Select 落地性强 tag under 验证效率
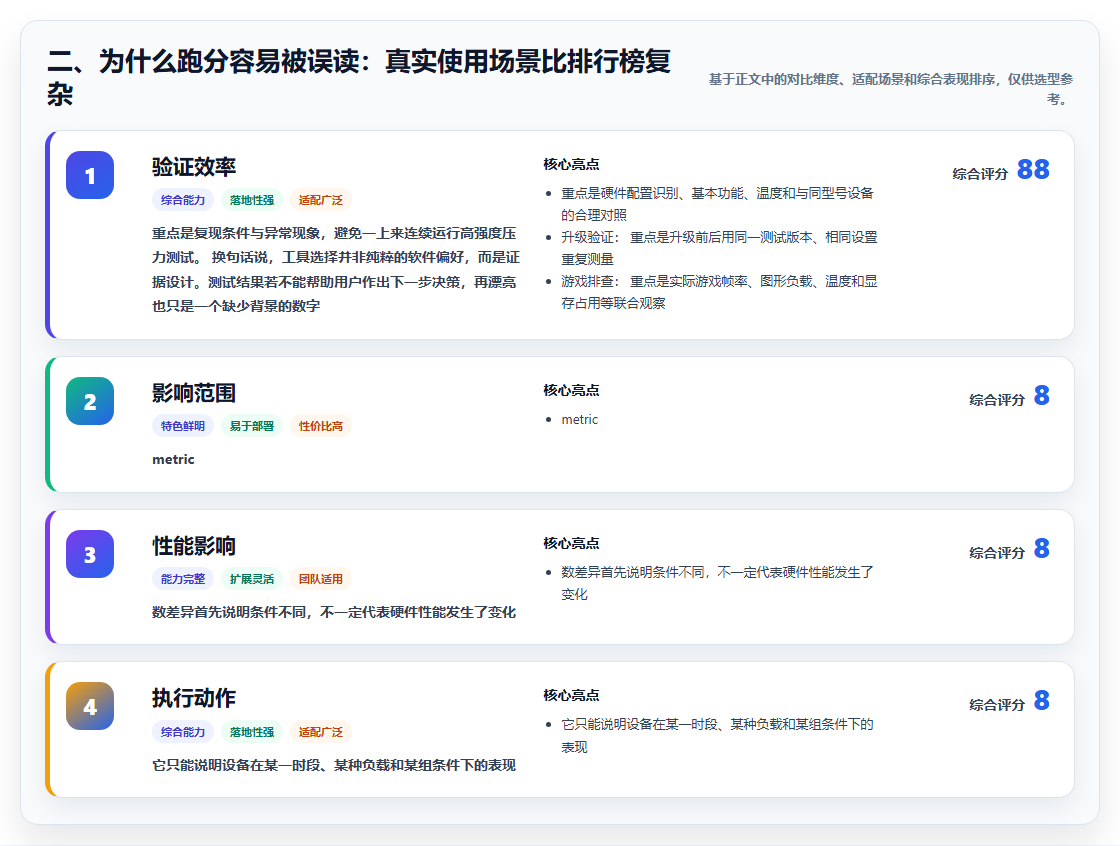Image resolution: width=1120 pixels, height=846 pixels. pyautogui.click(x=252, y=200)
